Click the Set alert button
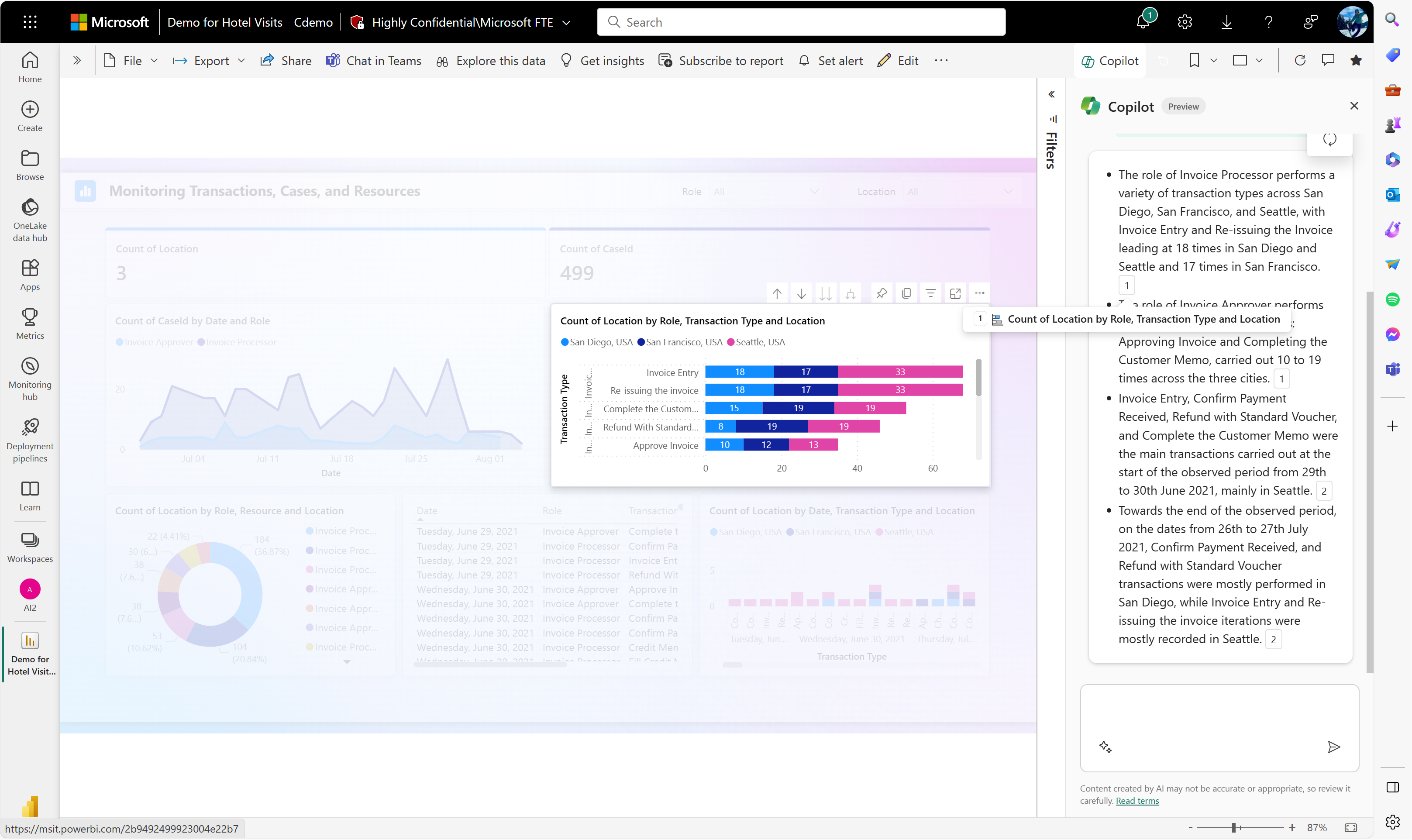 point(831,61)
